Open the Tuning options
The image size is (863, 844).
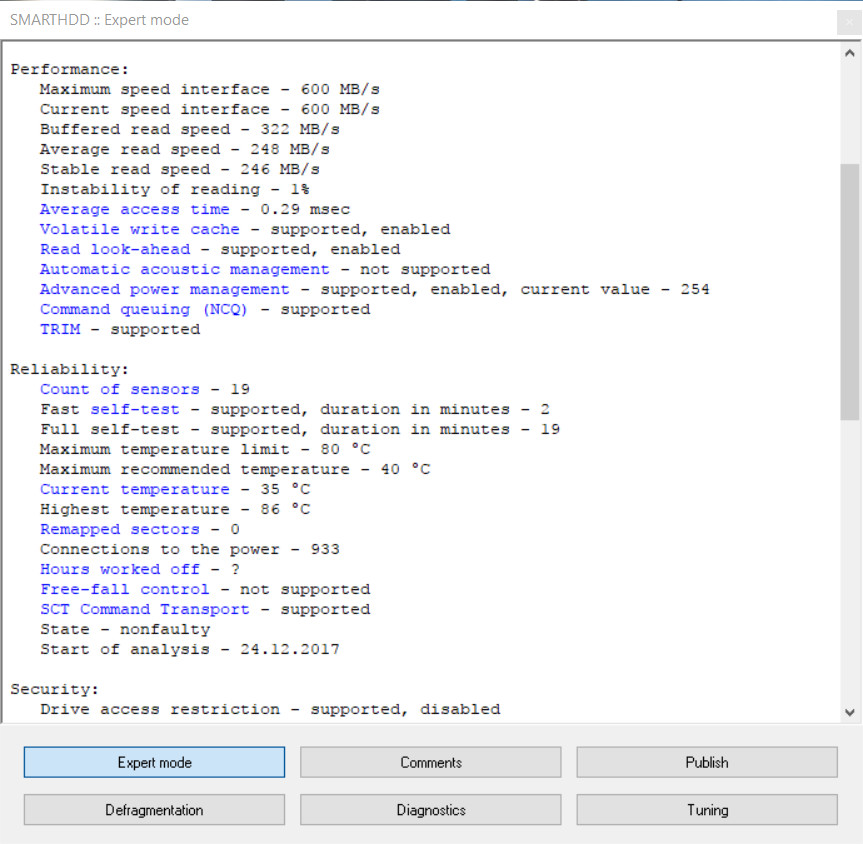pos(707,809)
